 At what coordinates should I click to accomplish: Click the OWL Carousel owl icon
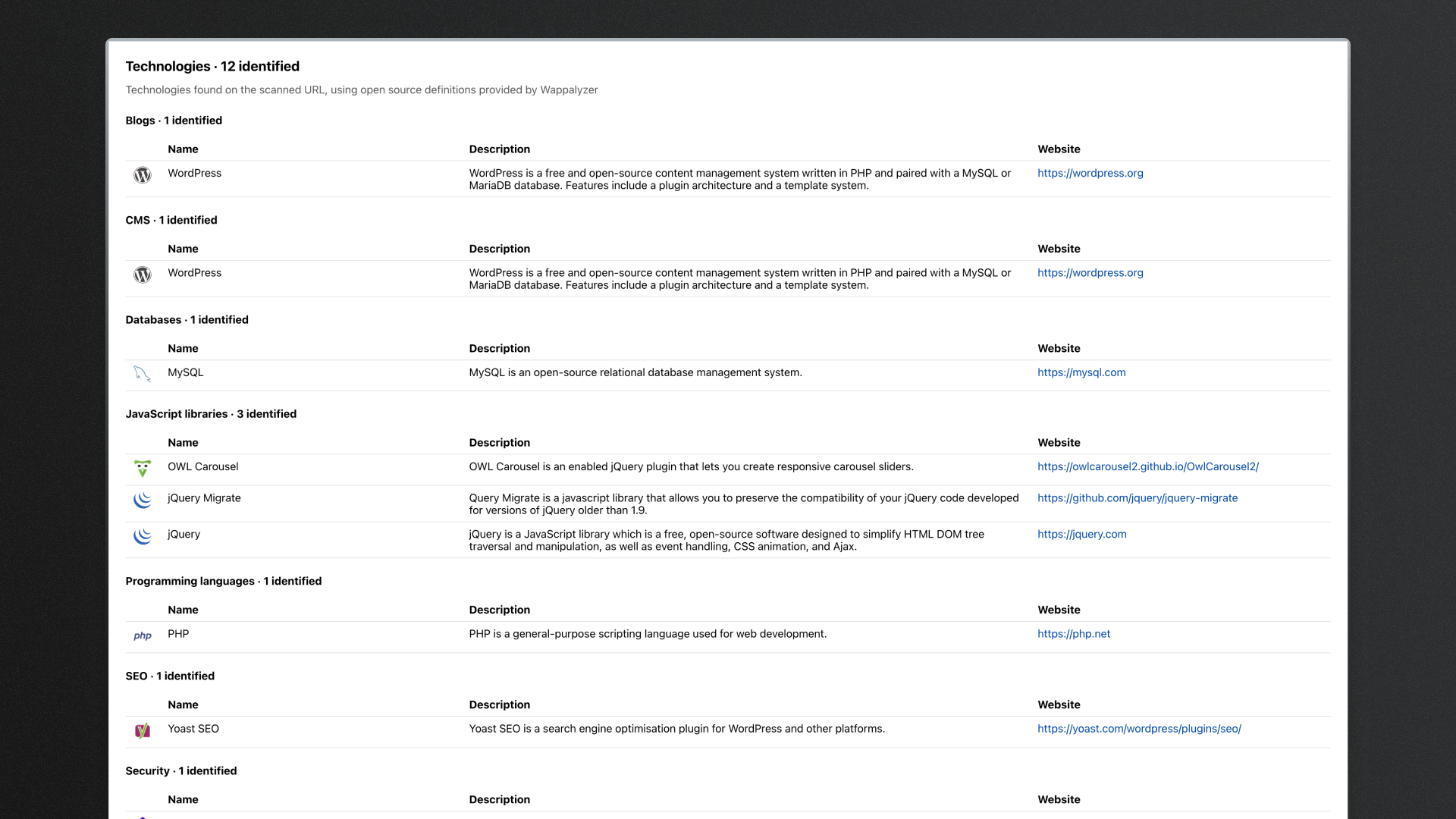(143, 469)
